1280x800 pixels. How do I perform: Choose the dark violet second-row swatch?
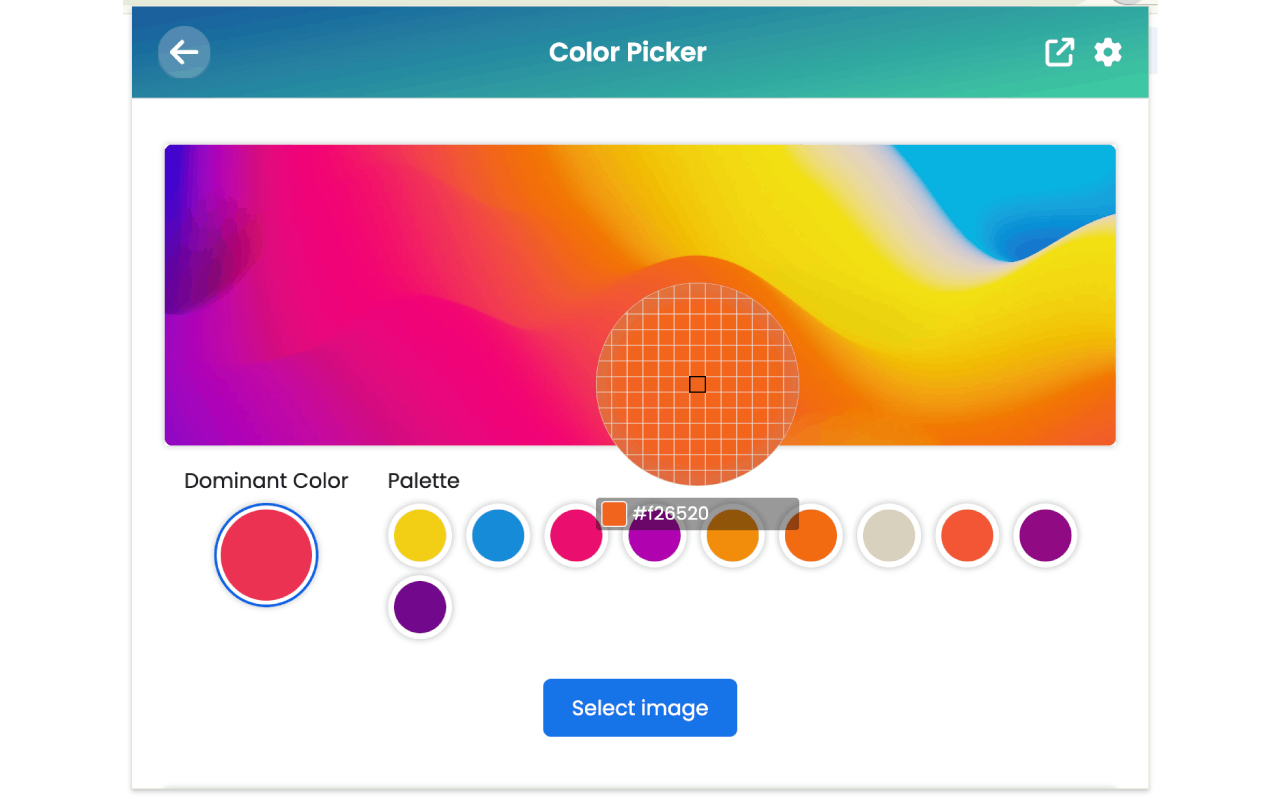point(420,607)
